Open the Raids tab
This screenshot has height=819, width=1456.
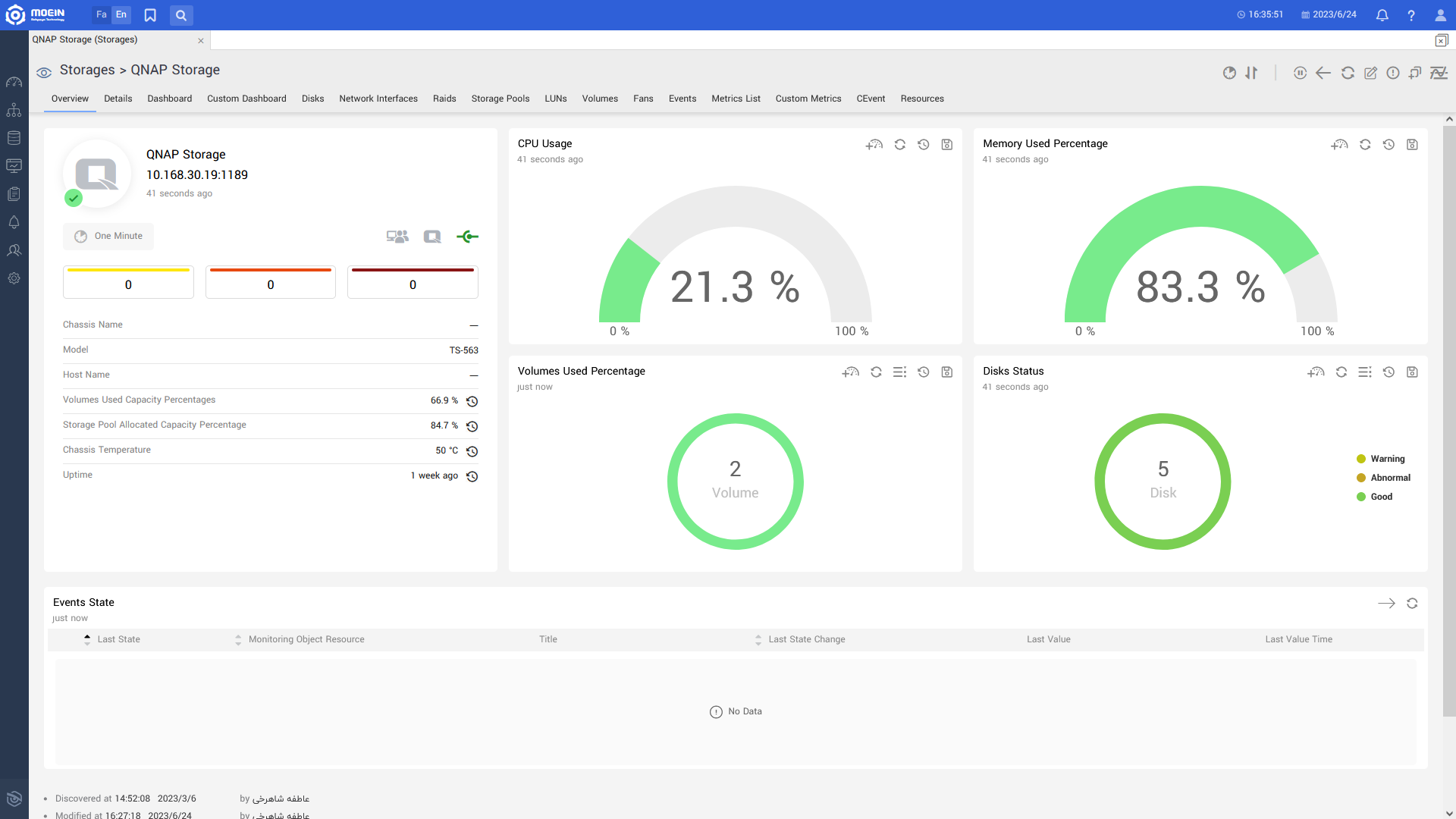click(x=444, y=99)
